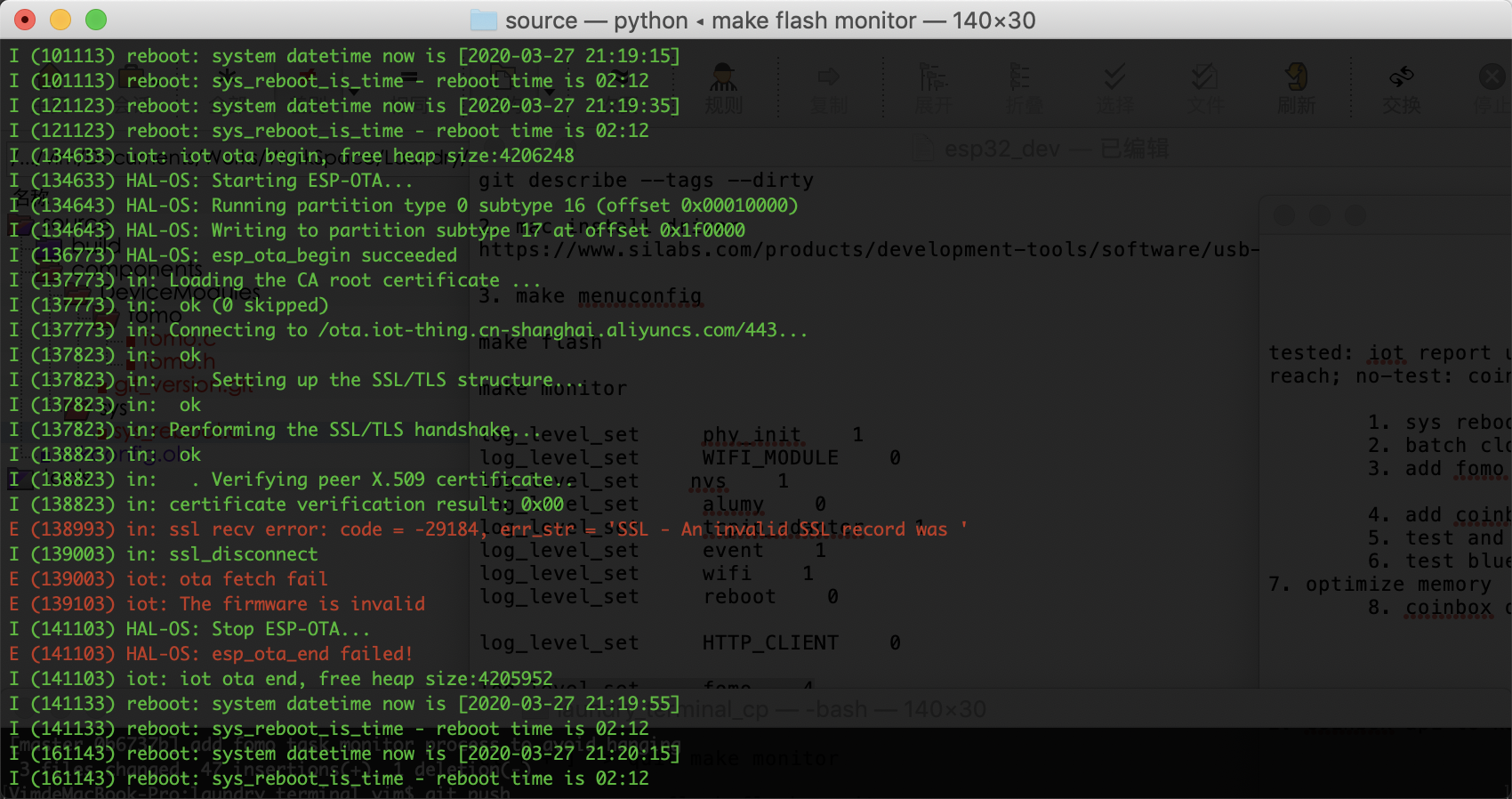Click the Copy (复制) arrow icon in background toolbar

[x=829, y=77]
